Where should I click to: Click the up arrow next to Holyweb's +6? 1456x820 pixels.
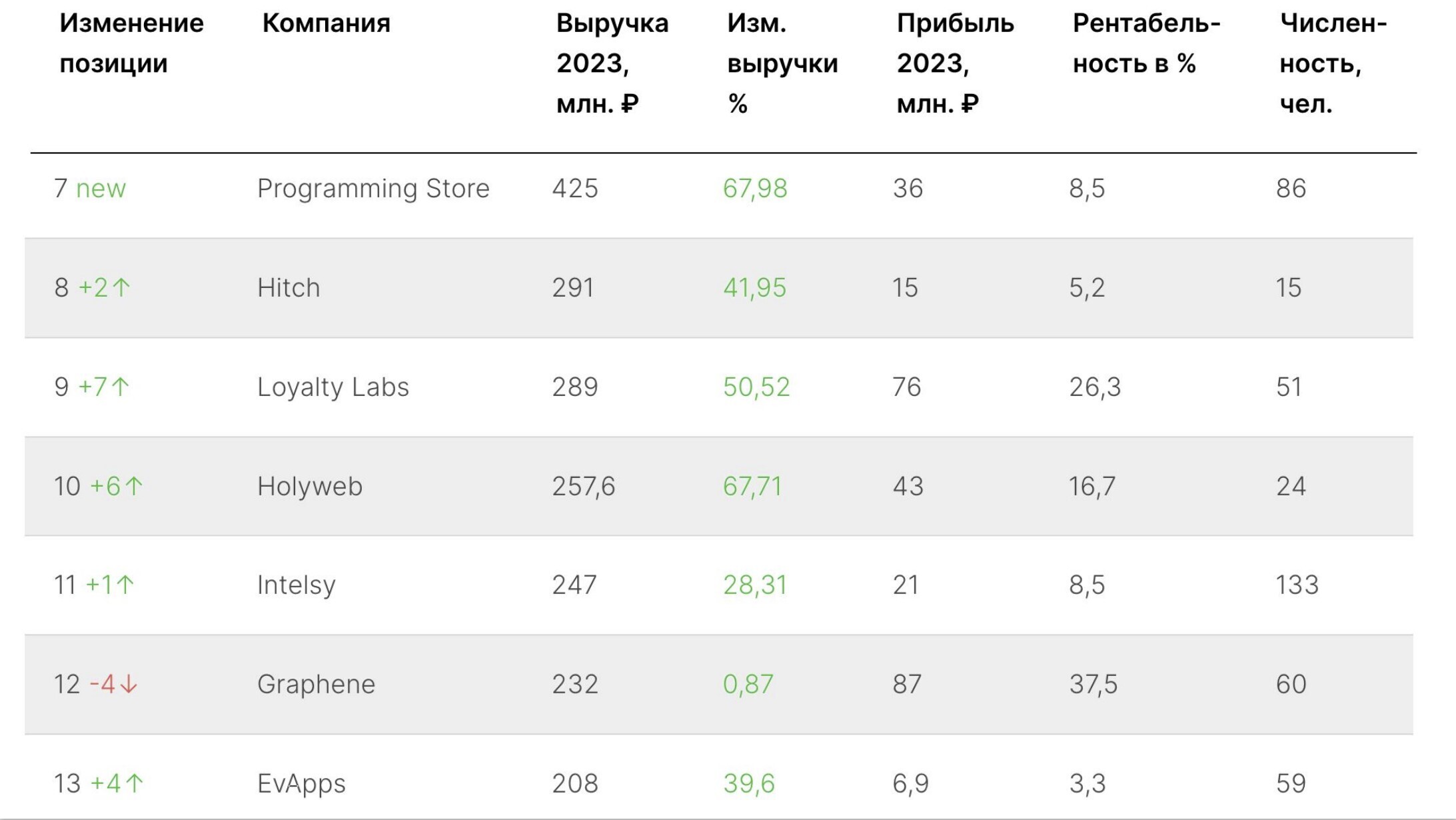(134, 486)
